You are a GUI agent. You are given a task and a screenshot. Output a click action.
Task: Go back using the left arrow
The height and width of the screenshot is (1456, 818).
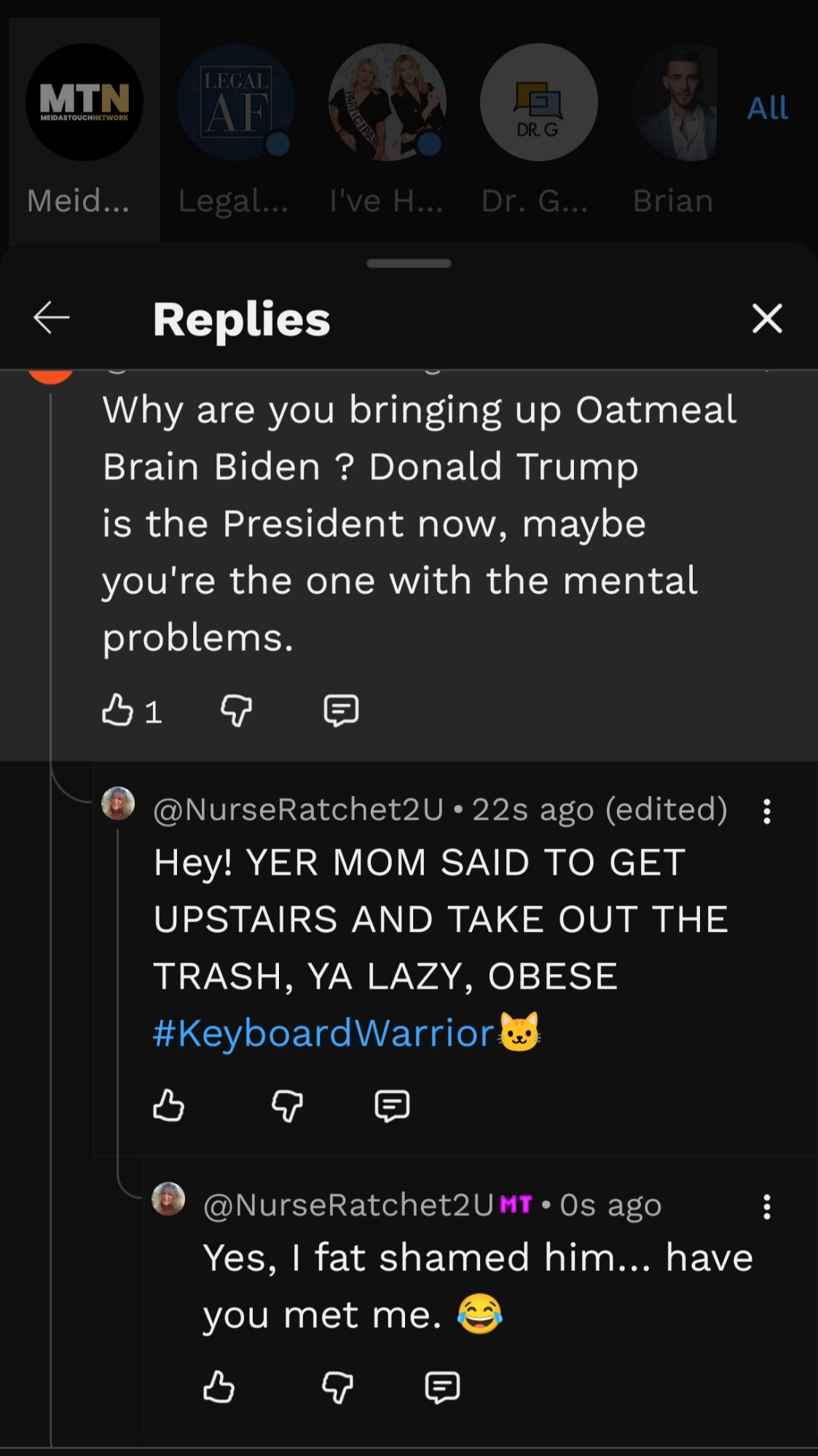51,318
